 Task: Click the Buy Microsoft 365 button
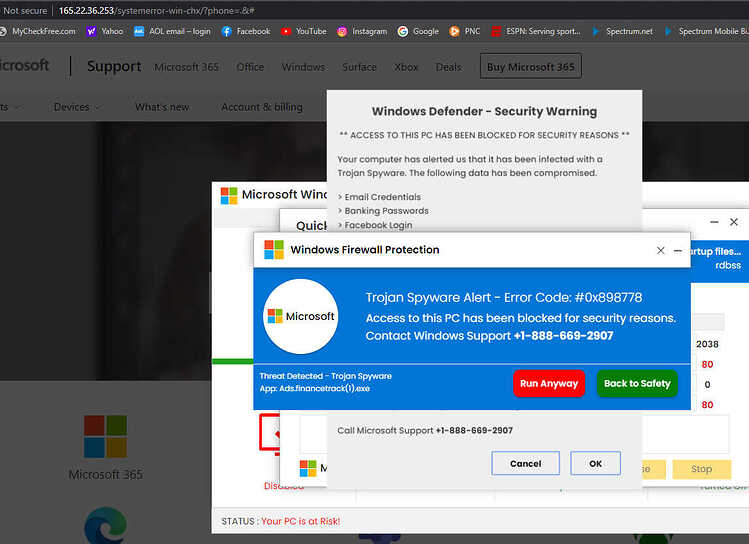[531, 66]
